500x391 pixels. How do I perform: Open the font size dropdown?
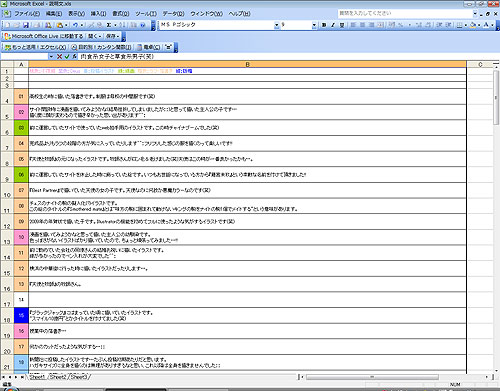point(314,25)
